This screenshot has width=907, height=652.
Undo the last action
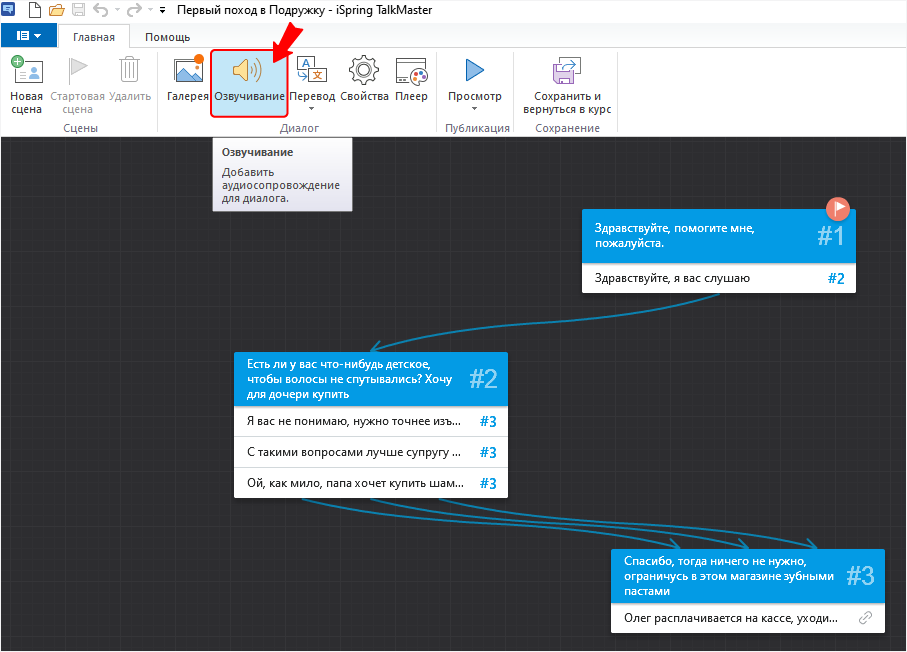coord(101,10)
